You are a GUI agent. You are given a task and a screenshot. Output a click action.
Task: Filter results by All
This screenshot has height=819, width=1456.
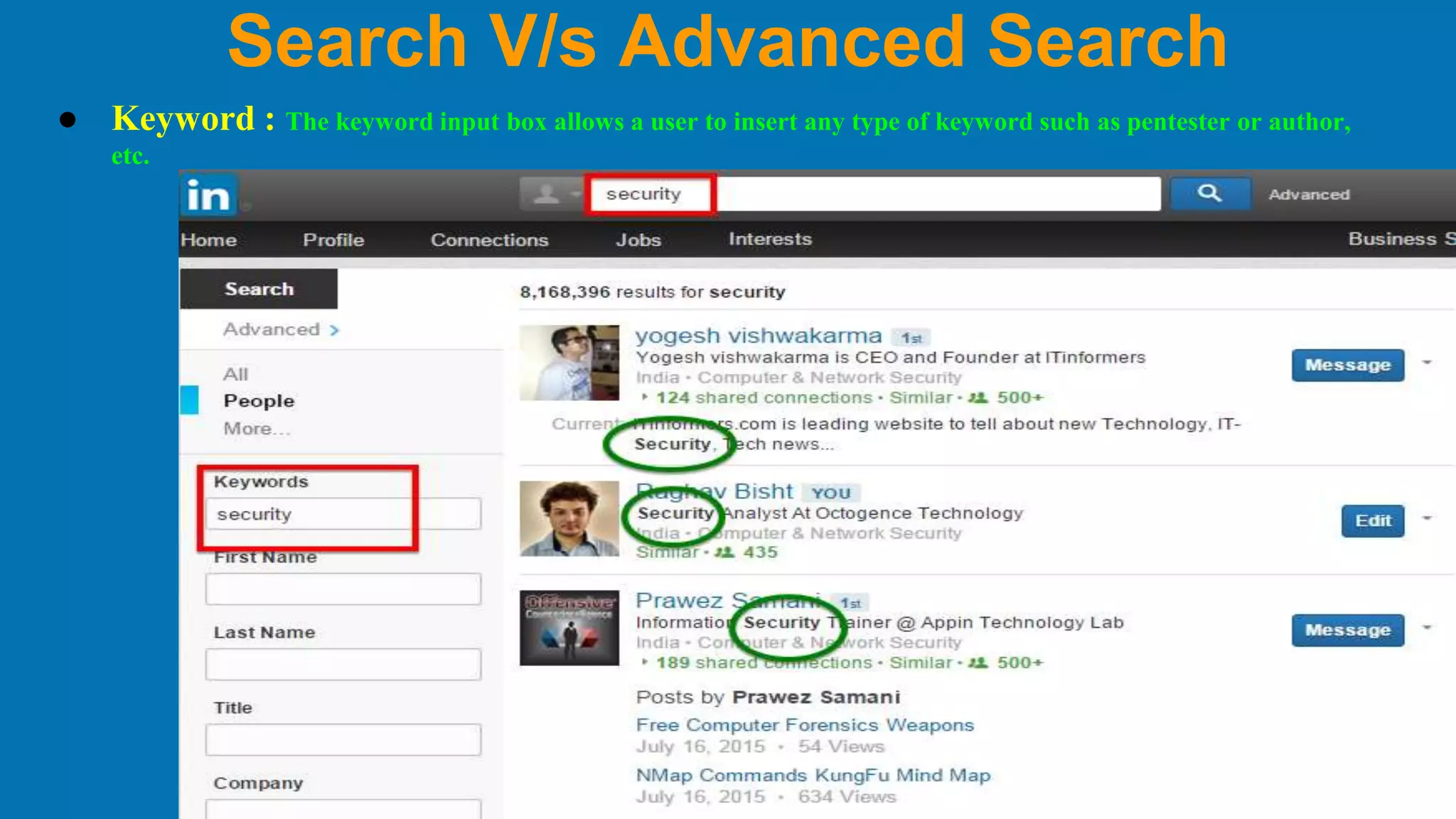pyautogui.click(x=235, y=374)
